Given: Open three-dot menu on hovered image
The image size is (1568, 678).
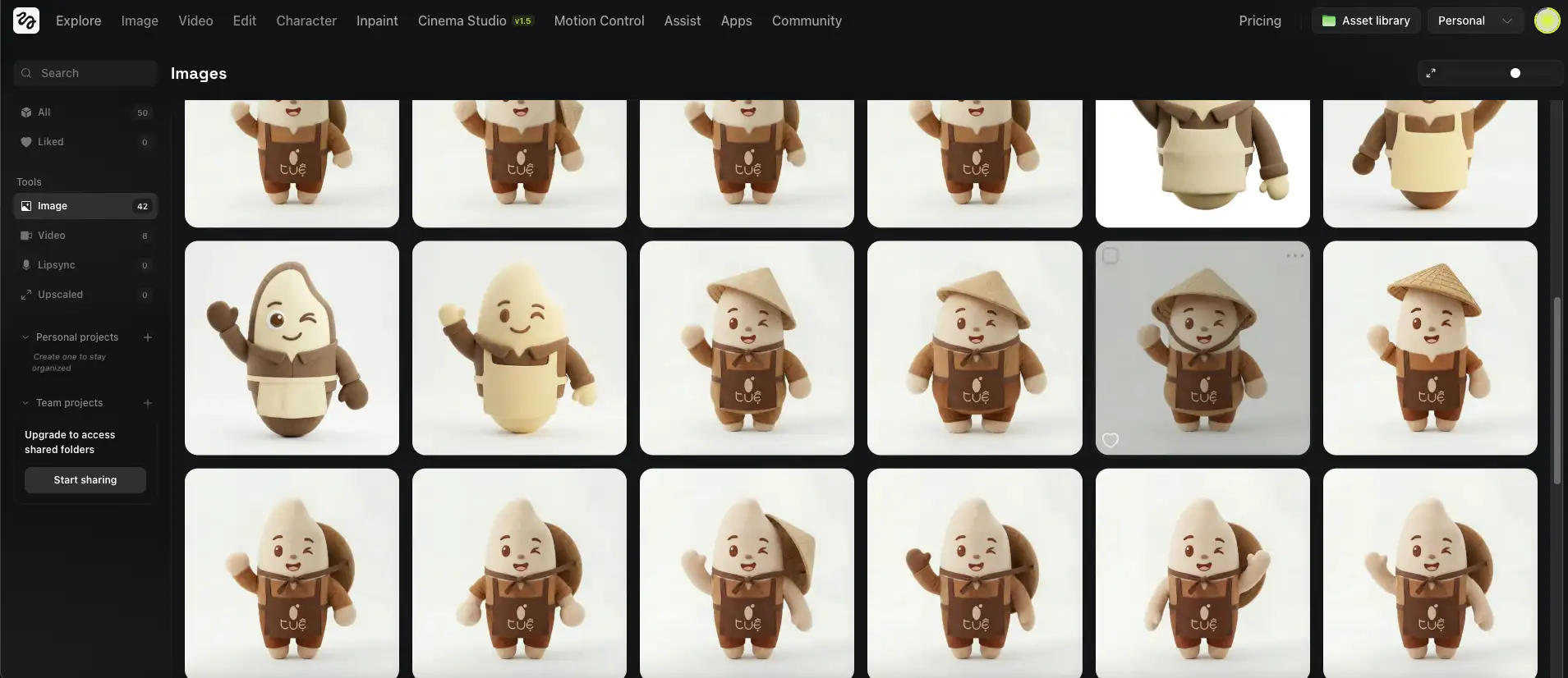Looking at the screenshot, I should click(1294, 256).
